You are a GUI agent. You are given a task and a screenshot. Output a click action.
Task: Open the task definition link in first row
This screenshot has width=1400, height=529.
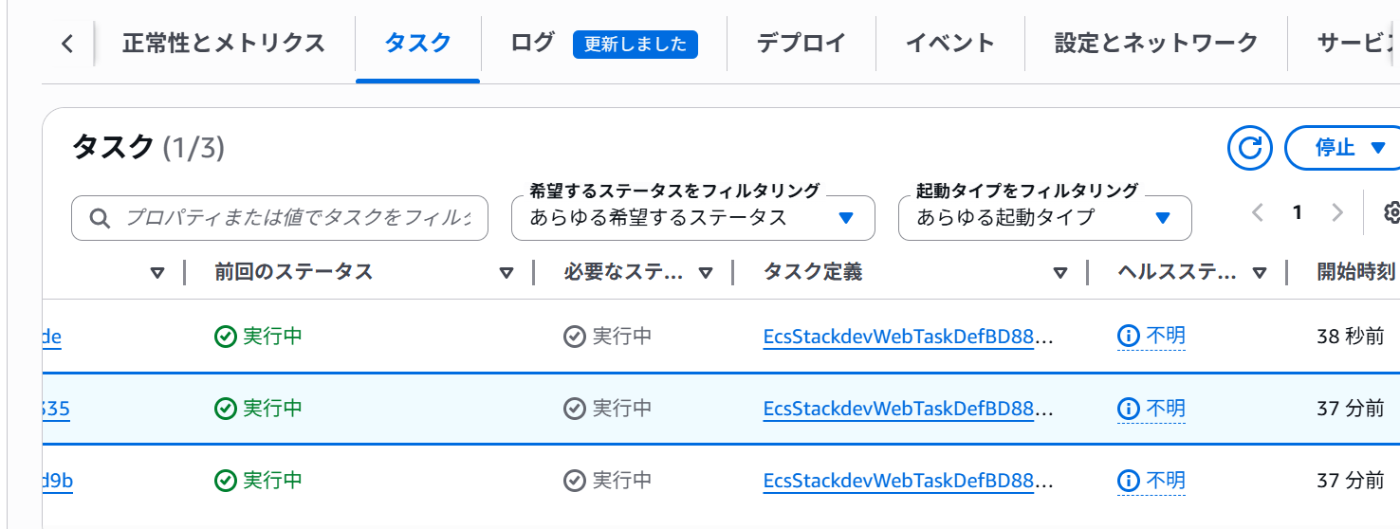pyautogui.click(x=908, y=336)
